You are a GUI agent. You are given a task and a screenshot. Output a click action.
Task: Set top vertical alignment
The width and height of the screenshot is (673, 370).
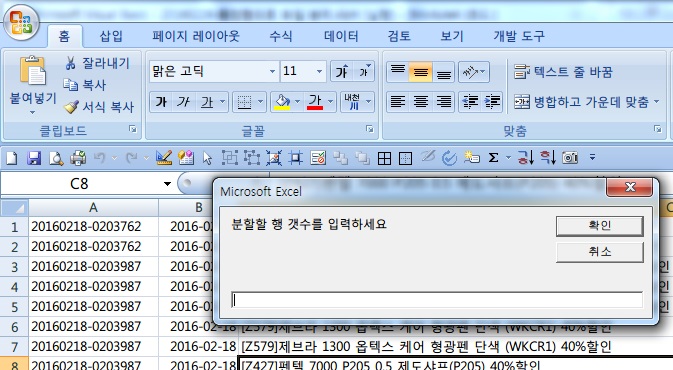point(398,71)
